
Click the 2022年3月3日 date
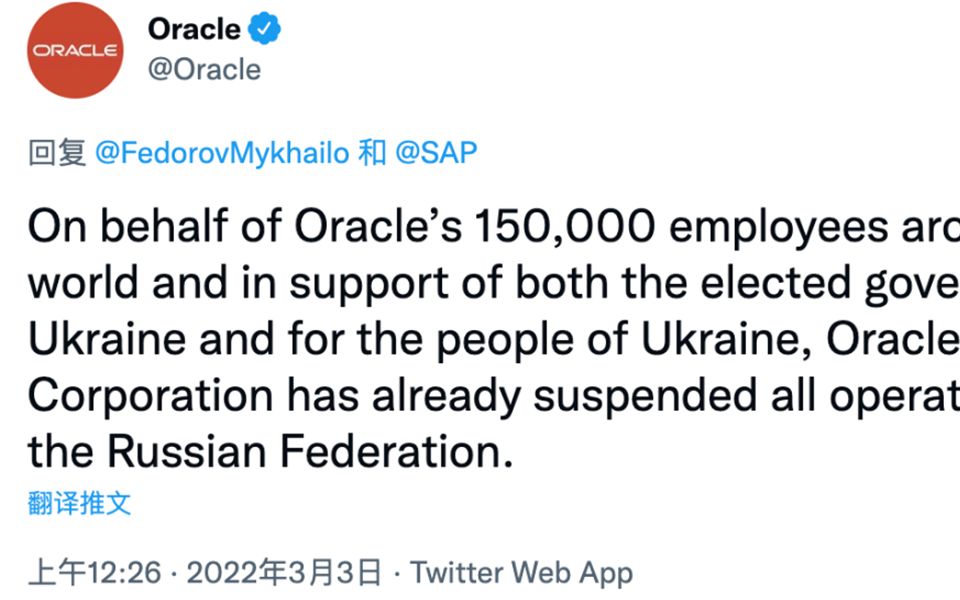point(284,573)
